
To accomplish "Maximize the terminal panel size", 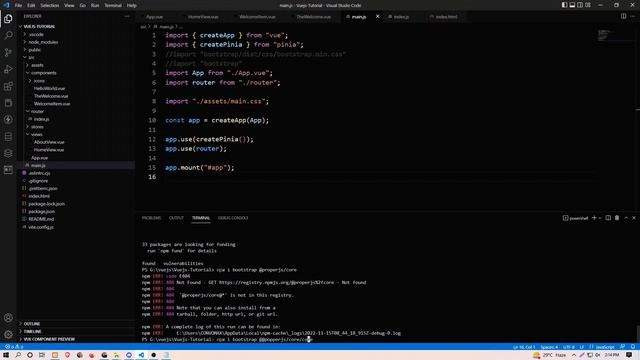I will [x=626, y=218].
